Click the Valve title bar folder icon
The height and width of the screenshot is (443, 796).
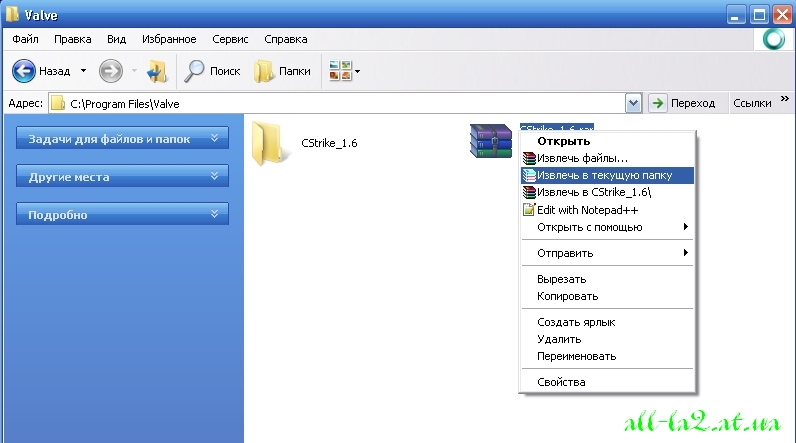12,15
